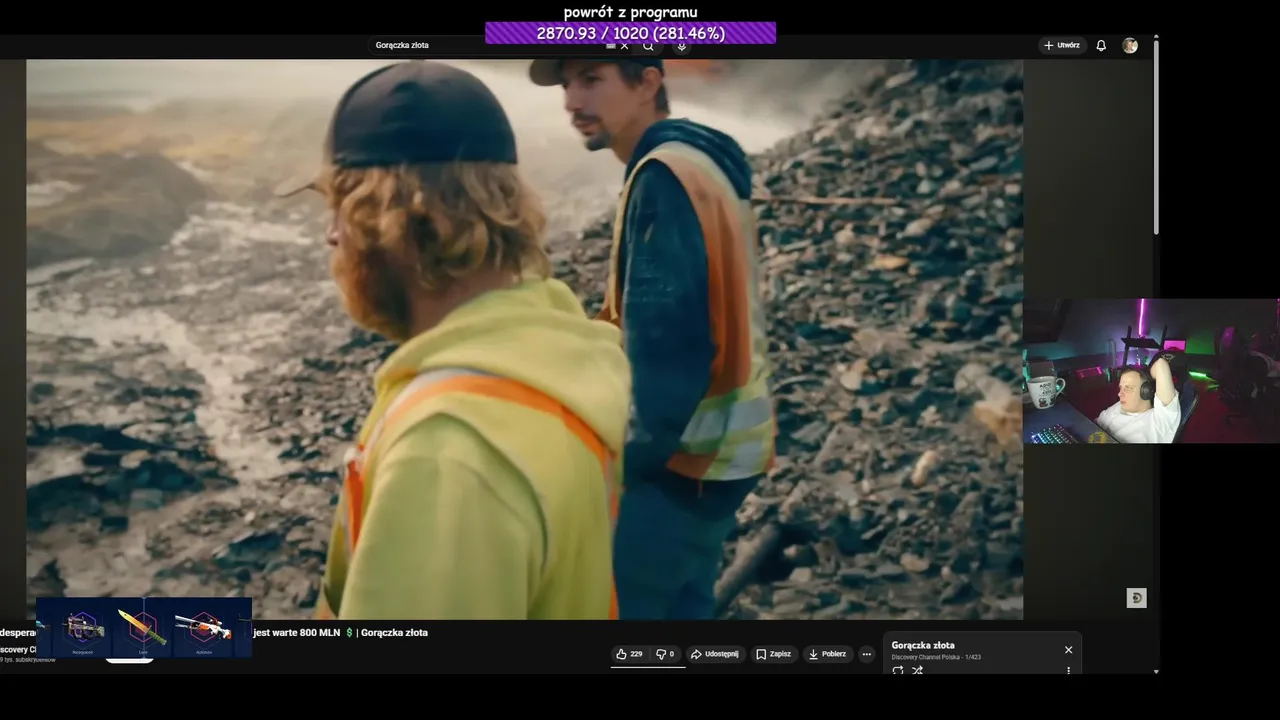
Task: Click the main video player frame
Action: [524, 339]
